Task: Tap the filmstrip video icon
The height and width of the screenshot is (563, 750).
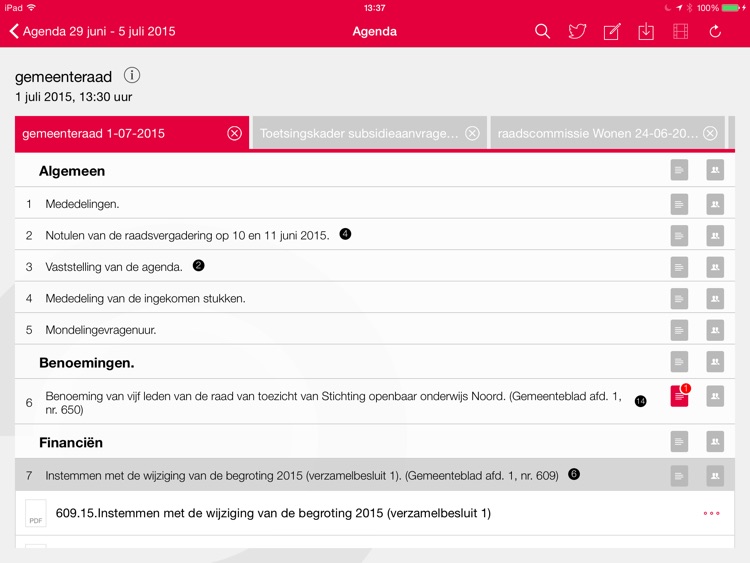Action: [681, 31]
